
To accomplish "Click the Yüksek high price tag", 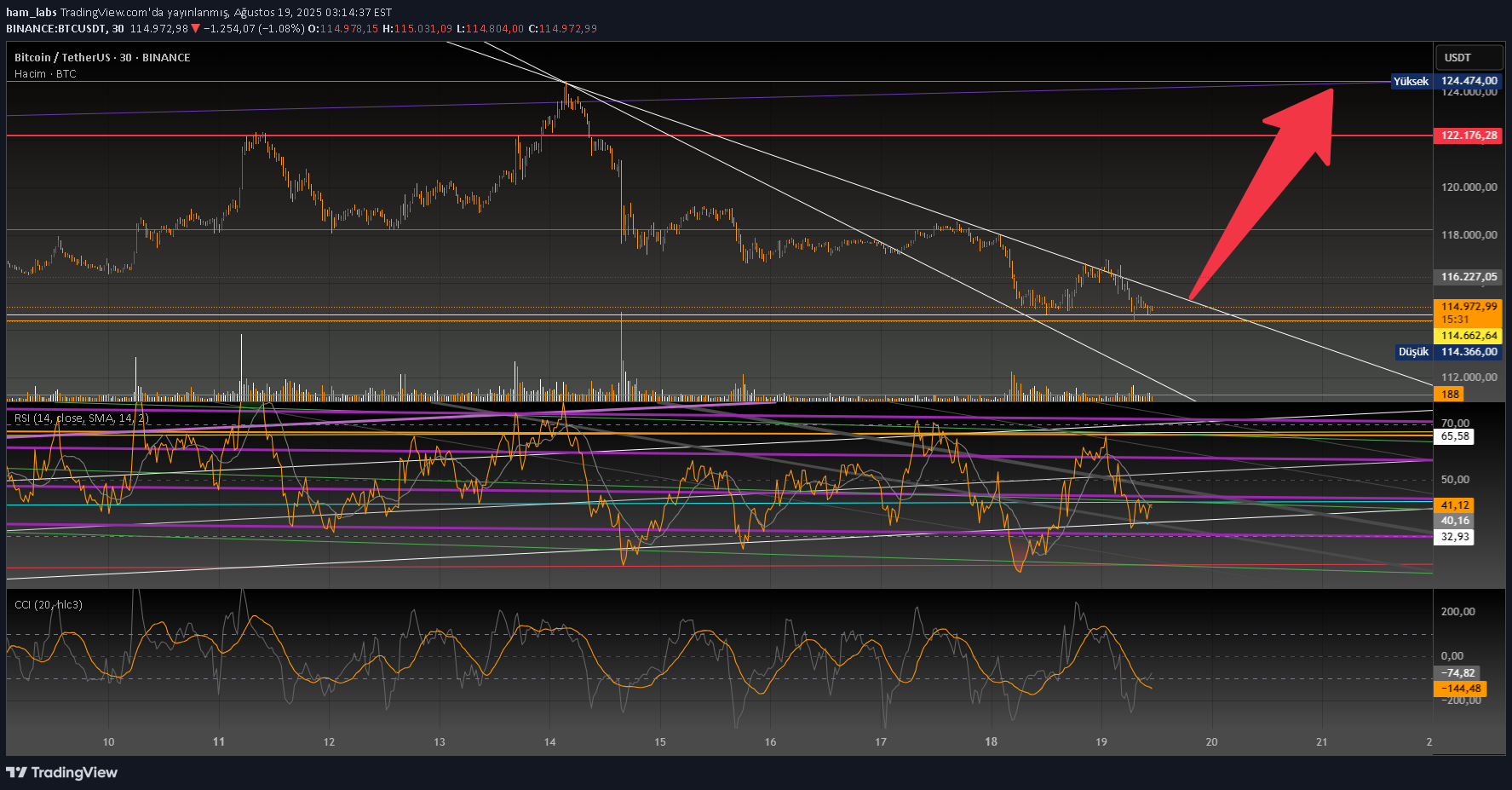I will [1411, 81].
